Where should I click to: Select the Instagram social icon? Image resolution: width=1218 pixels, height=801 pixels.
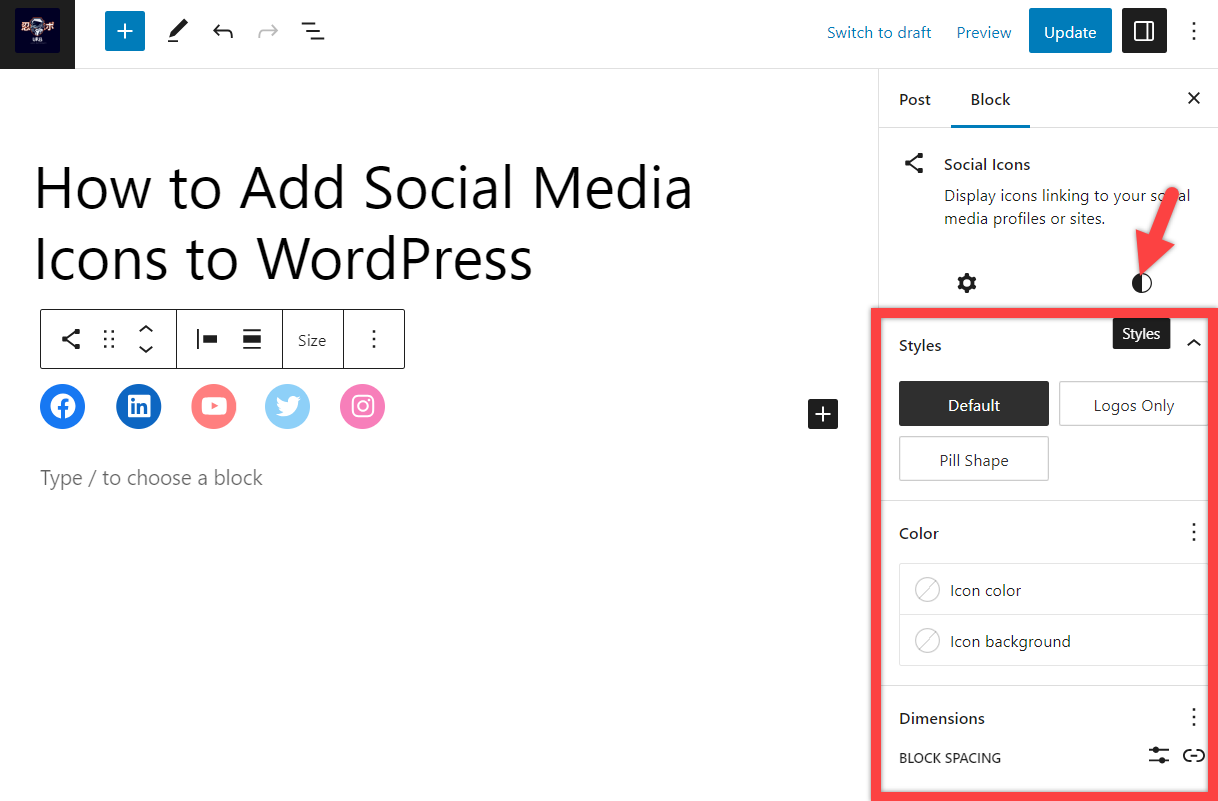pos(363,406)
